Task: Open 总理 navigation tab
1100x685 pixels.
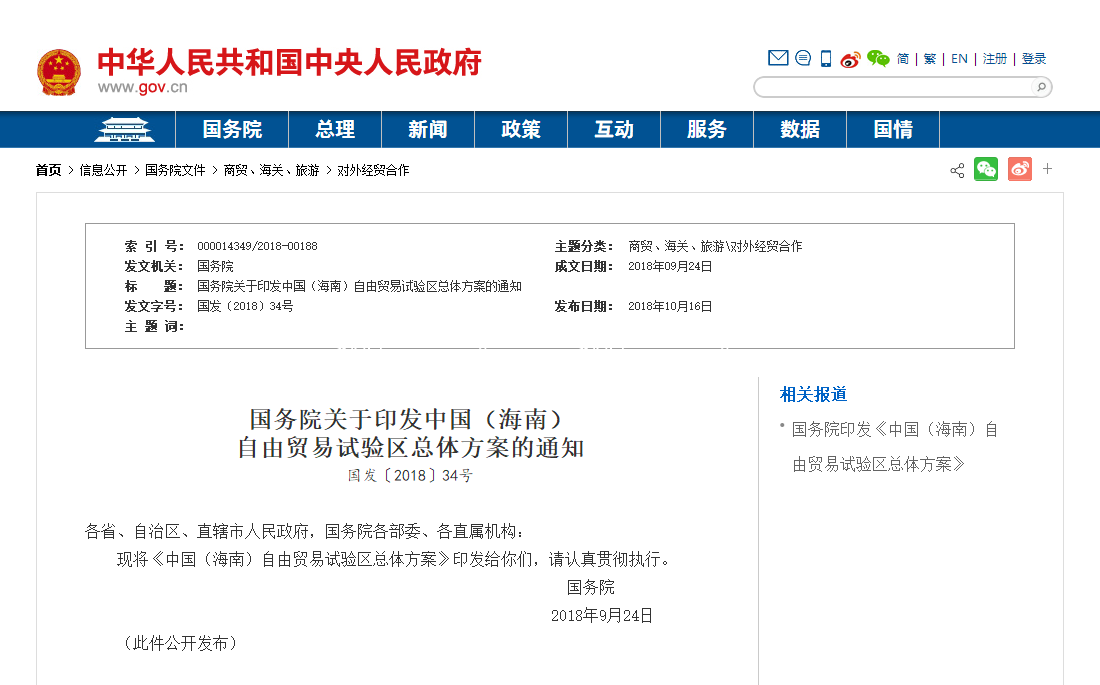Action: 335,129
